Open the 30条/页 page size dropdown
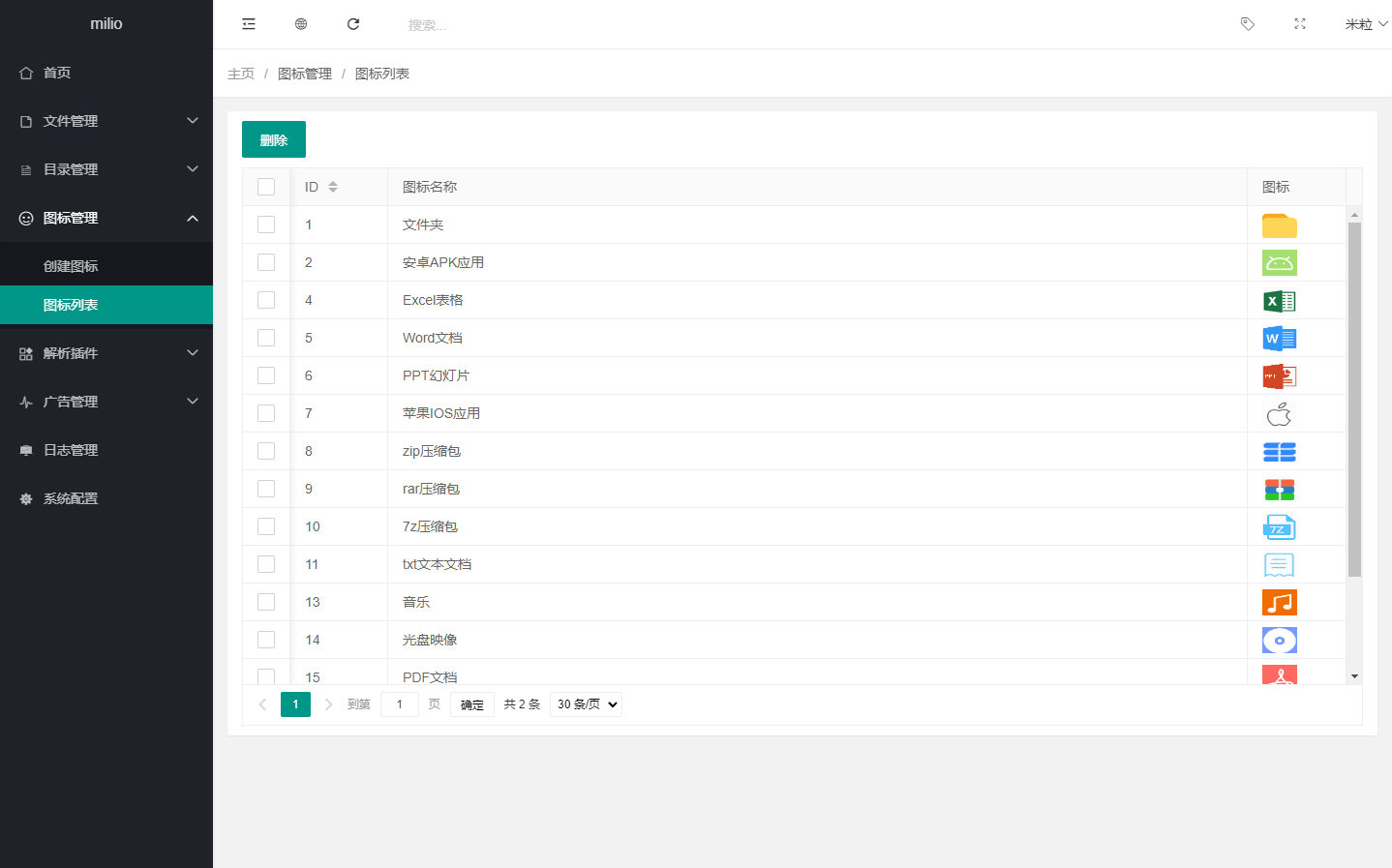This screenshot has width=1392, height=868. point(585,703)
